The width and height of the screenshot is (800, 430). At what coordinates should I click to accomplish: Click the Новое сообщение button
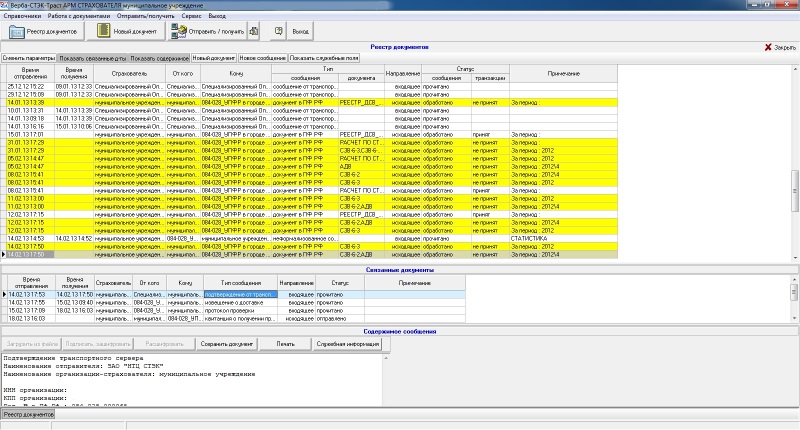tap(263, 58)
